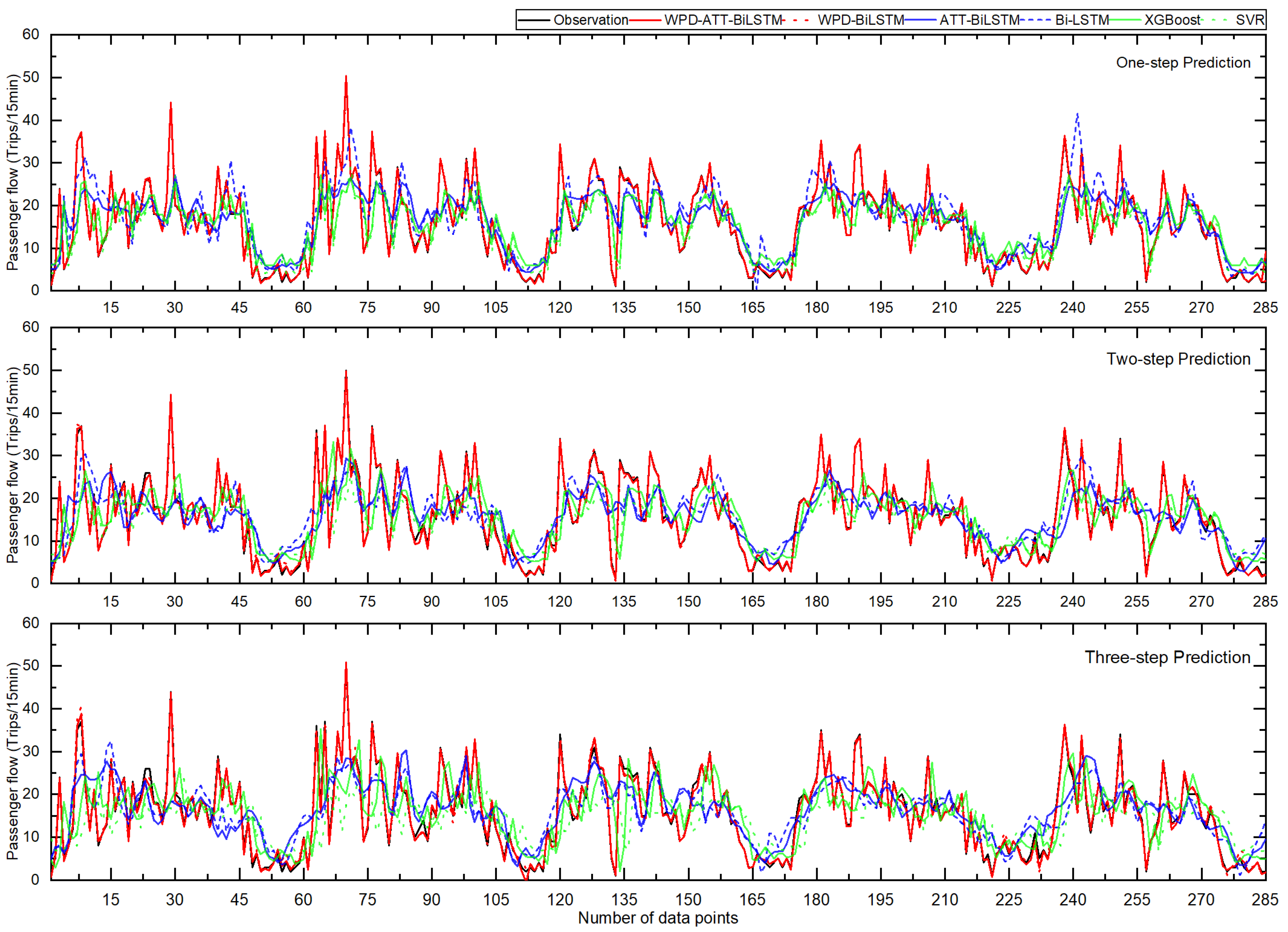Click the WPD-ATT-BiLSTM legend label
This screenshot has height=932, width=1288.
pos(723,20)
